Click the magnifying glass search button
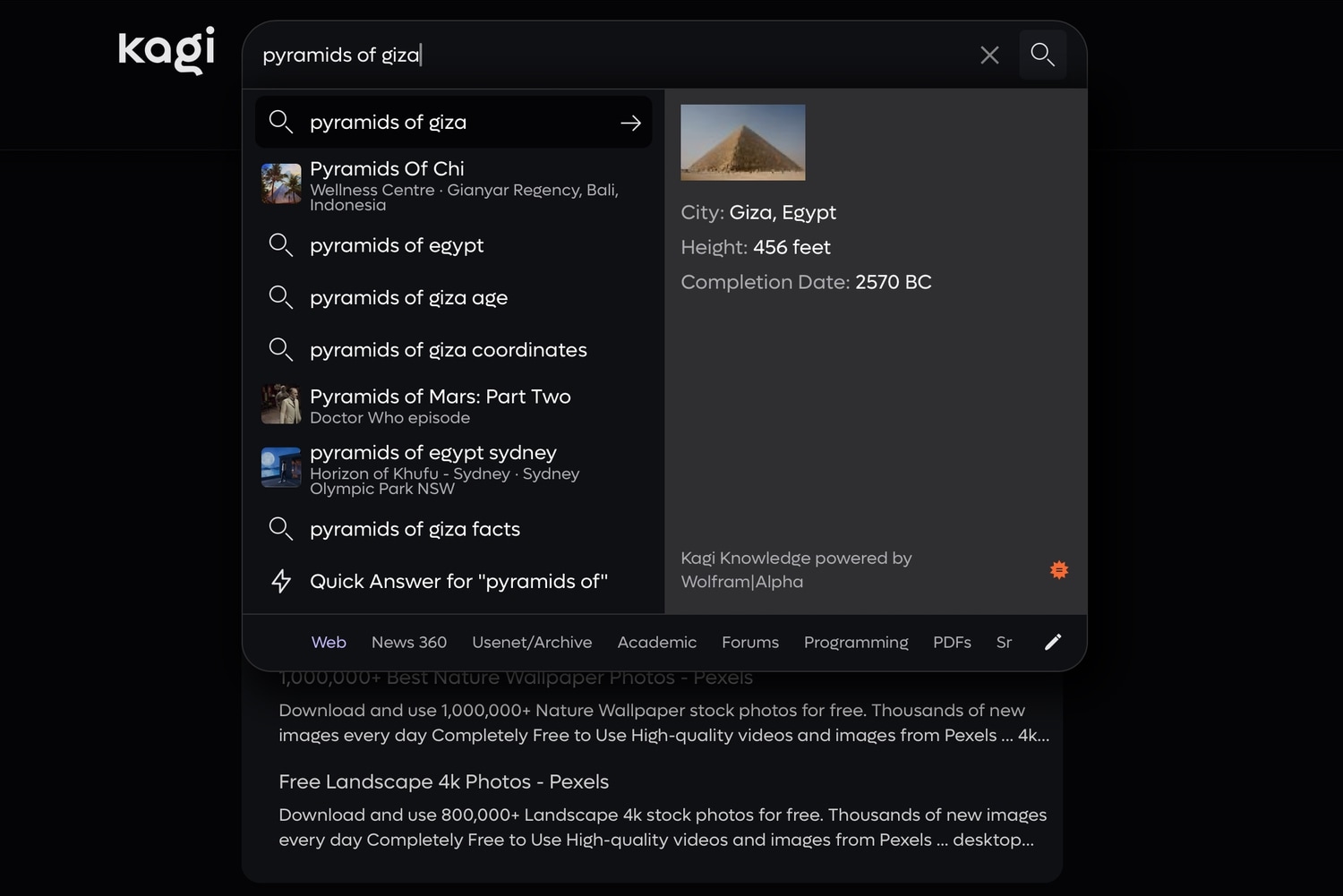 tap(1042, 55)
